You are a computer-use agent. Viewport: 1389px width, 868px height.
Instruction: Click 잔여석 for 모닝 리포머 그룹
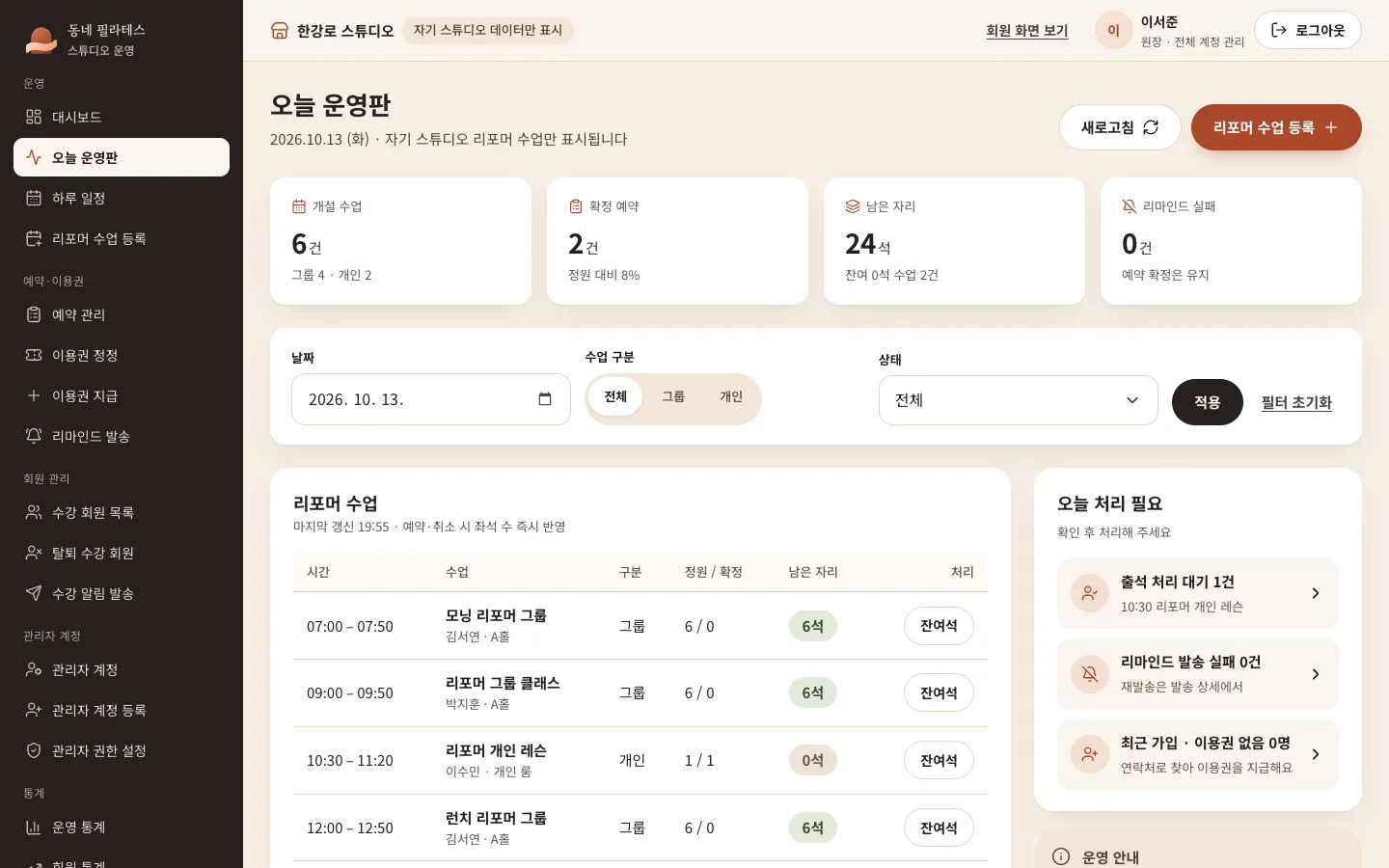(939, 626)
